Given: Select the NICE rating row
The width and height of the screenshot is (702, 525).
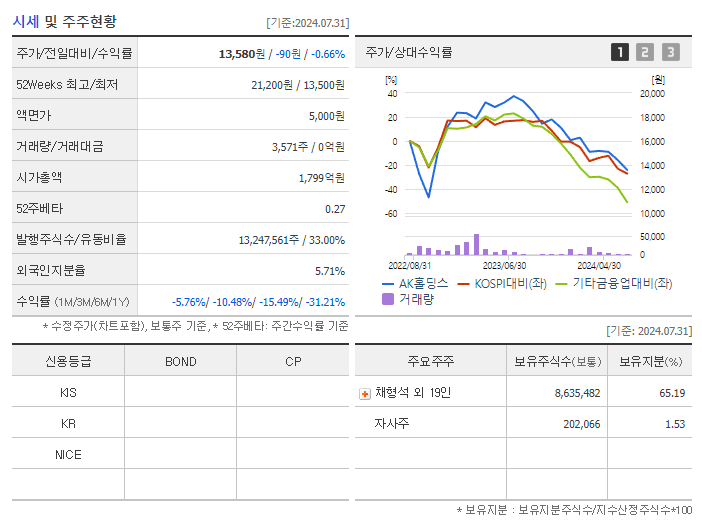Looking at the screenshot, I should tap(180, 454).
